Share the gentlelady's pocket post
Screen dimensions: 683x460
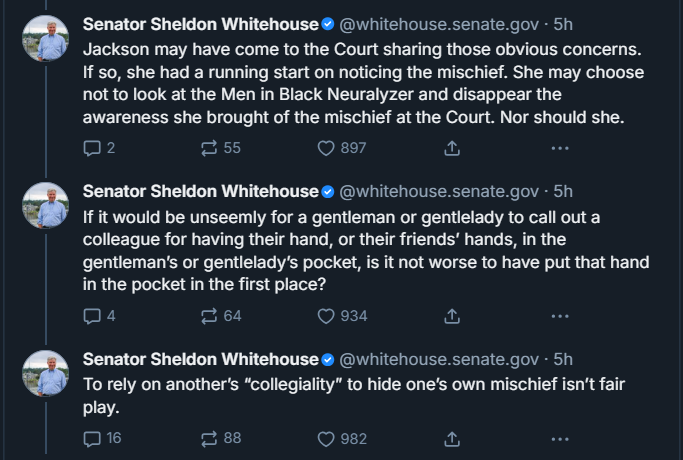[x=452, y=316]
